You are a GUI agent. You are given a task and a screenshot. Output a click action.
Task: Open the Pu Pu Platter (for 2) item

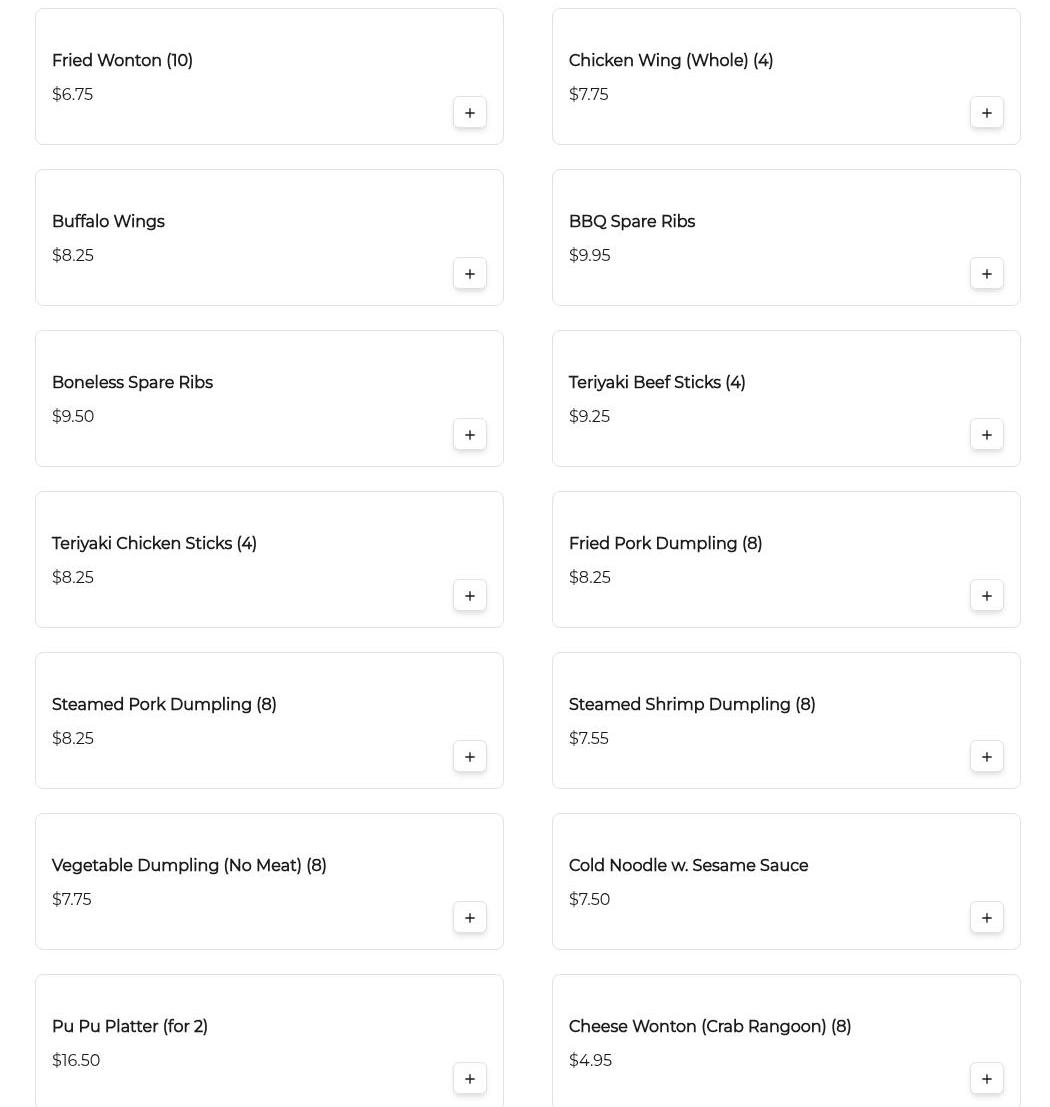click(x=130, y=1027)
